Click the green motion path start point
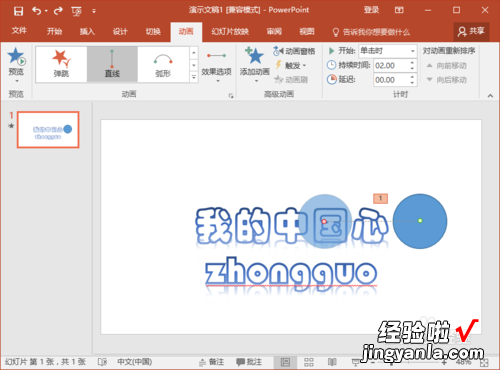This screenshot has height=370, width=500. [420, 220]
